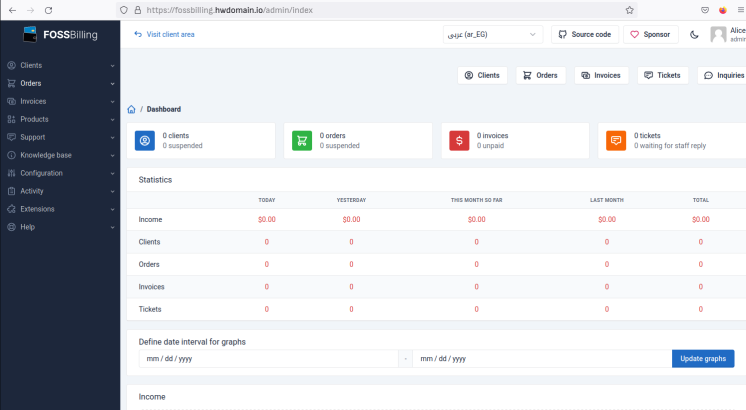Select Knowledge base in the sidebar
This screenshot has height=410, width=746.
coord(60,155)
